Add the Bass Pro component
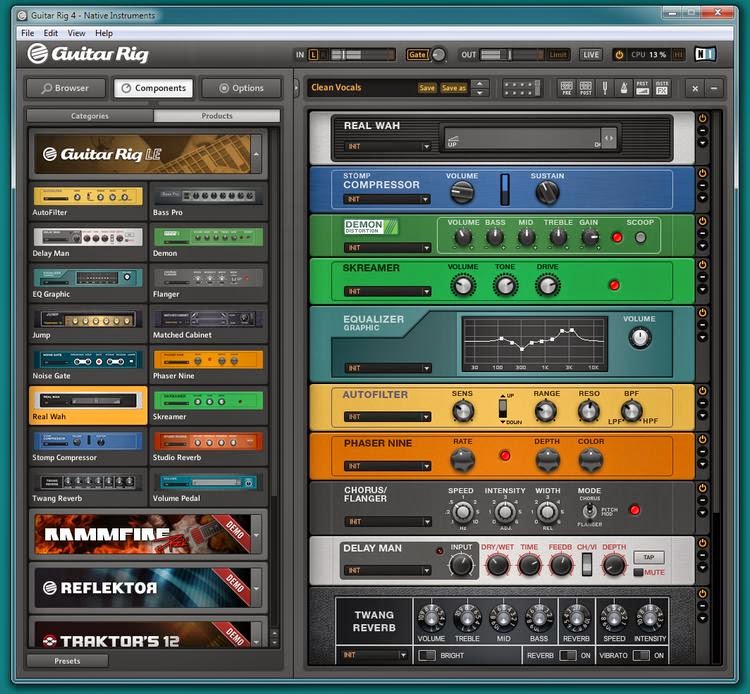The height and width of the screenshot is (694, 750). [208, 201]
